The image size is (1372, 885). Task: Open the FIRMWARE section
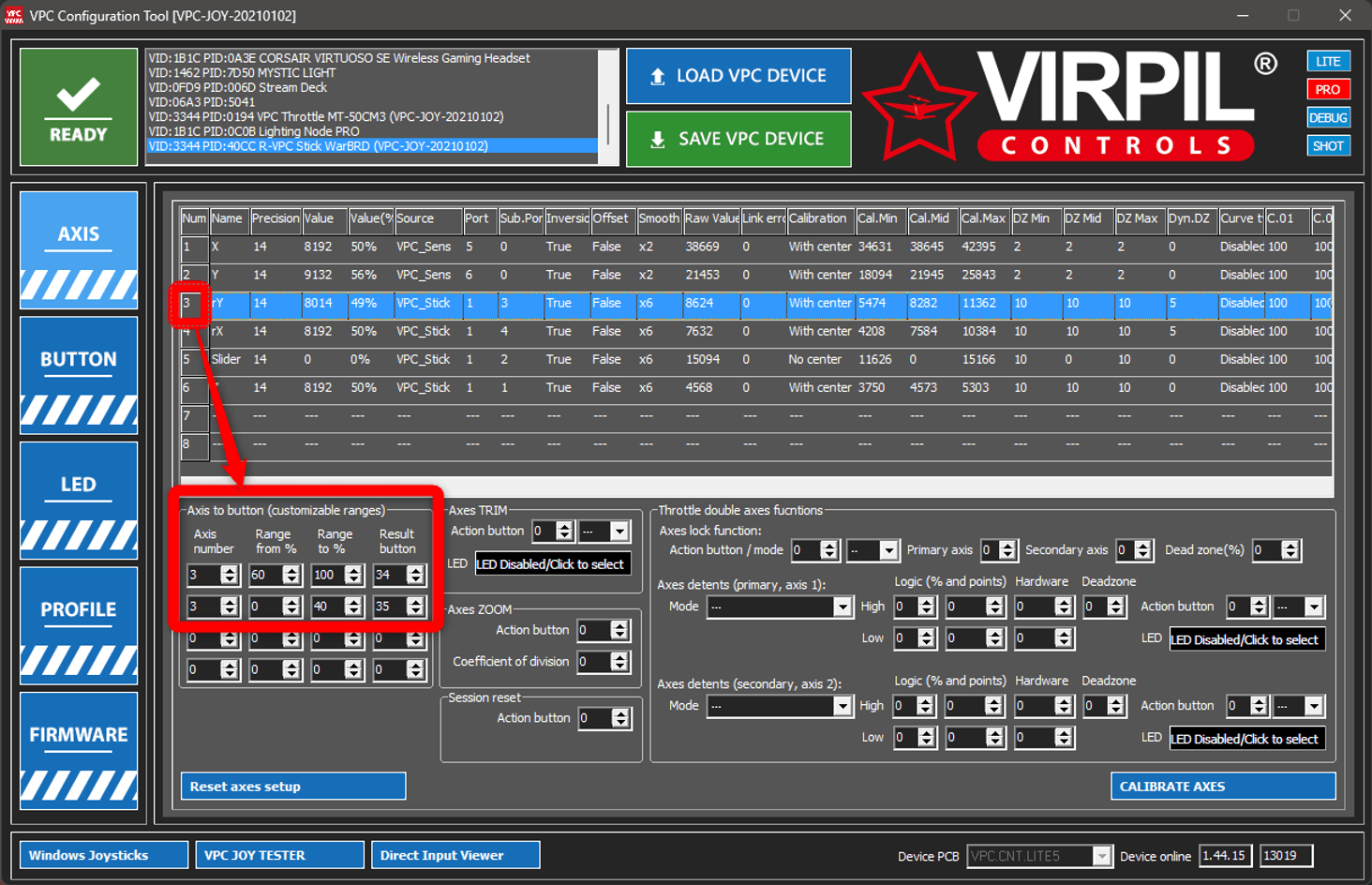pyautogui.click(x=79, y=750)
